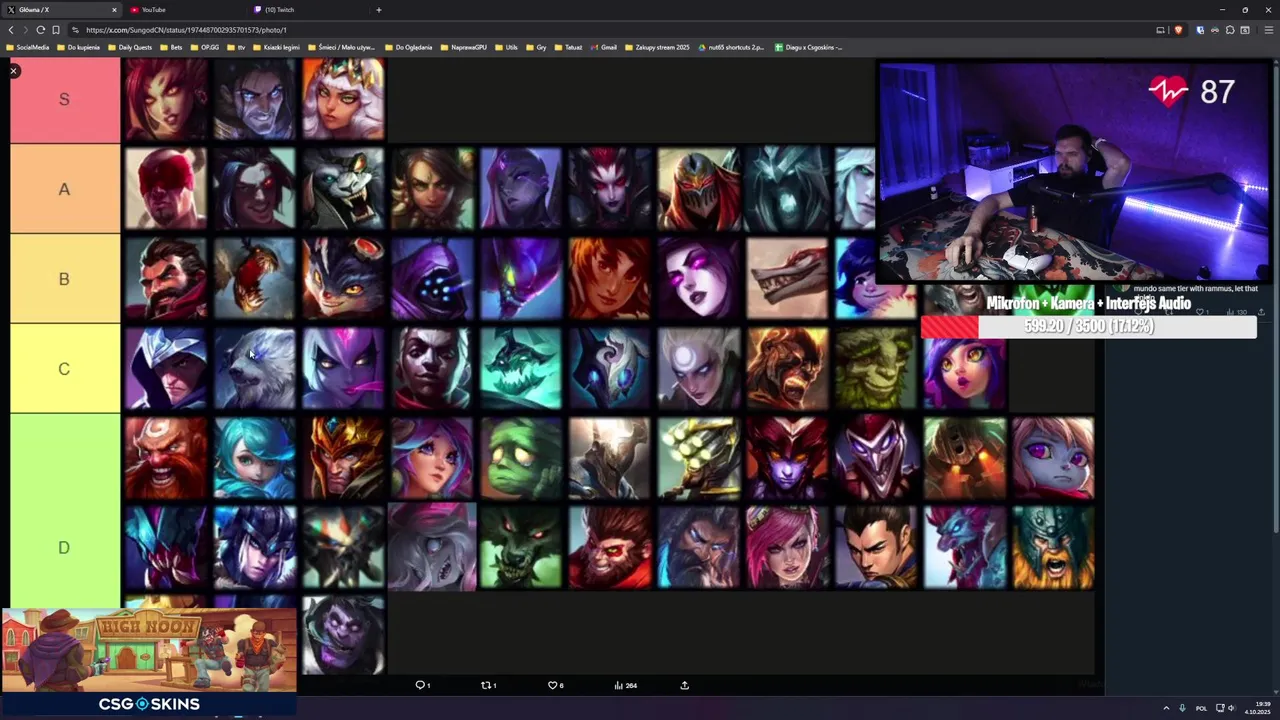The width and height of the screenshot is (1280, 720).
Task: Click the High Noon CSG Skins banner
Action: (x=149, y=662)
